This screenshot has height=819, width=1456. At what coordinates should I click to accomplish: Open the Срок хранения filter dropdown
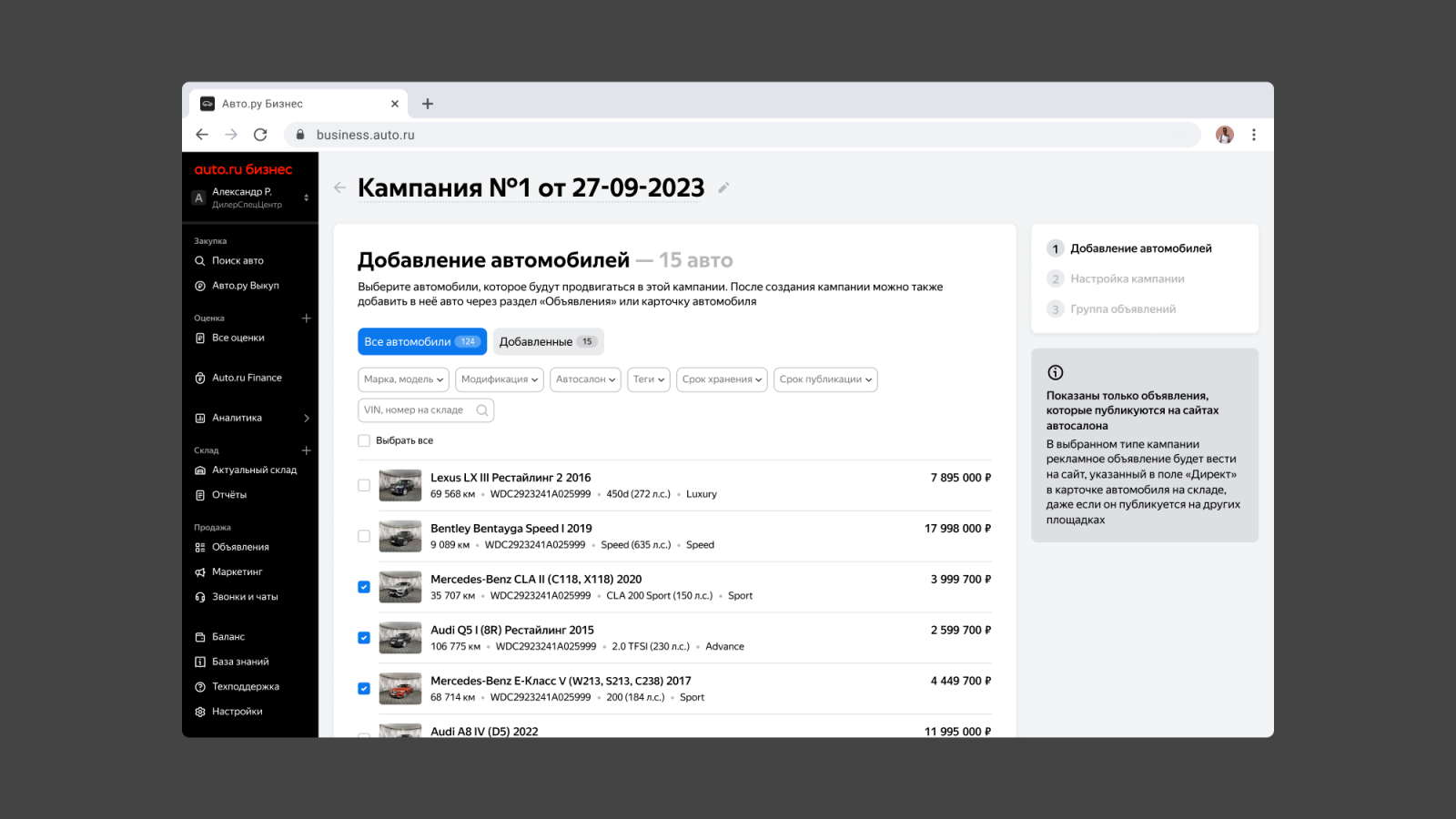point(723,379)
